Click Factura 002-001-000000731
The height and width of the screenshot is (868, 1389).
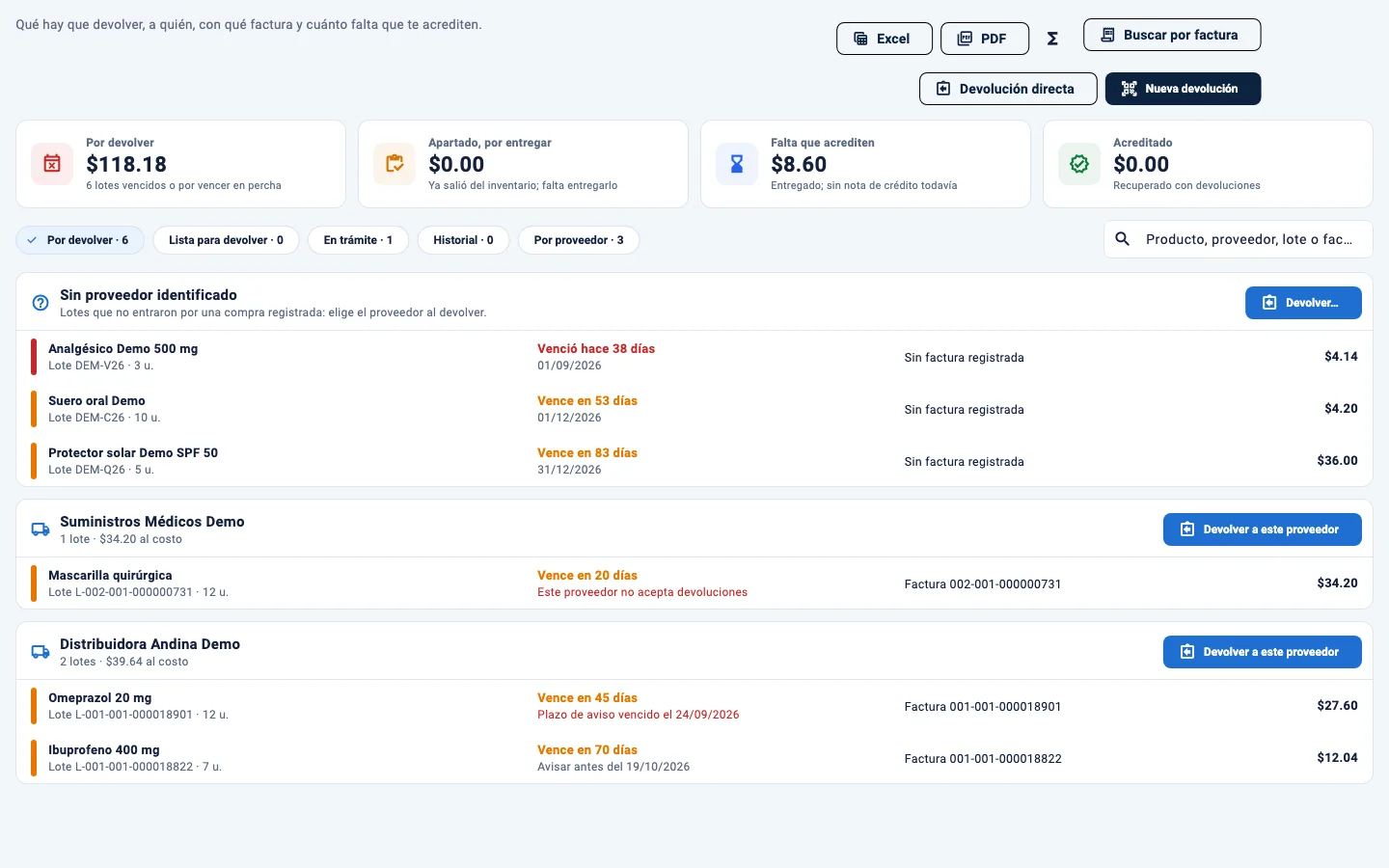(x=983, y=584)
